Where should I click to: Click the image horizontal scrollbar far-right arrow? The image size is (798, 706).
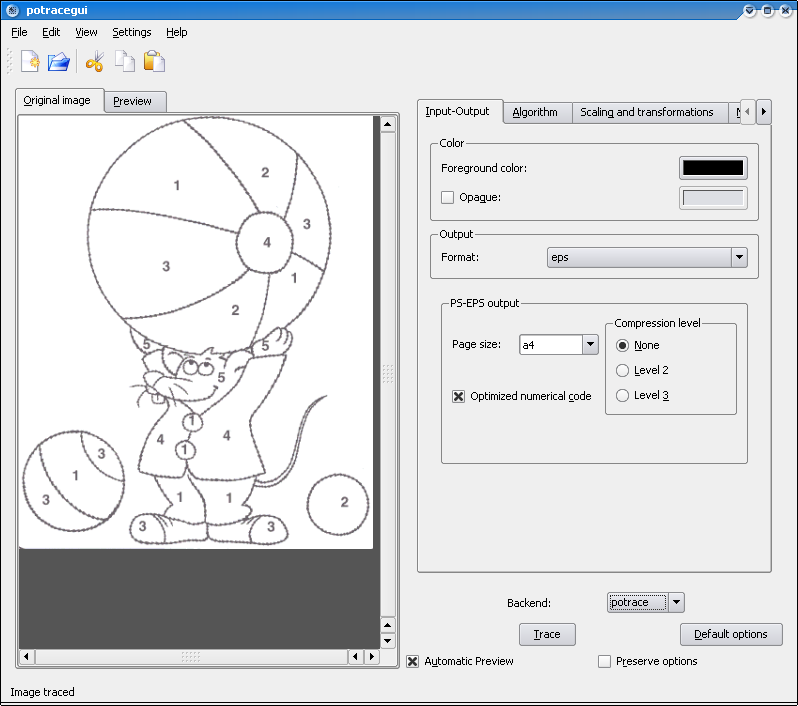[372, 657]
